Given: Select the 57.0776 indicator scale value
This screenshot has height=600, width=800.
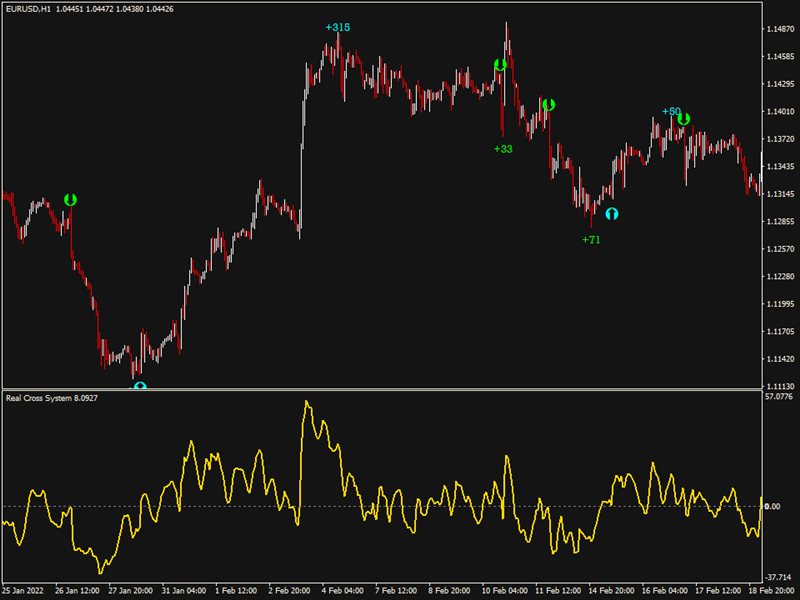Looking at the screenshot, I should [x=780, y=398].
